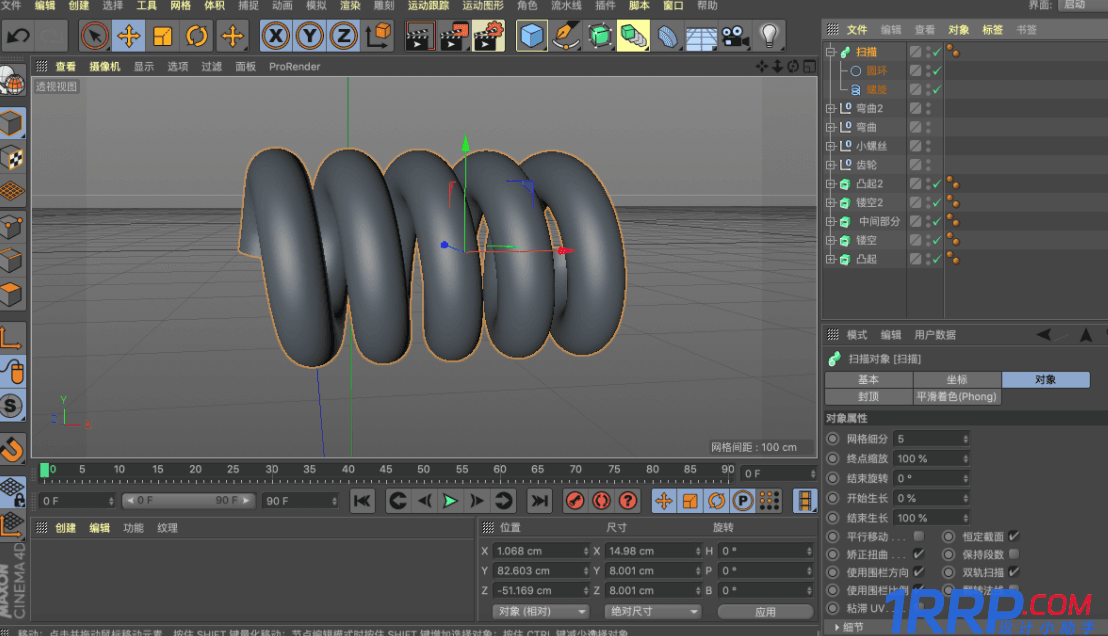1108x636 pixels.
Task: Click the 应用 button
Action: pos(766,611)
